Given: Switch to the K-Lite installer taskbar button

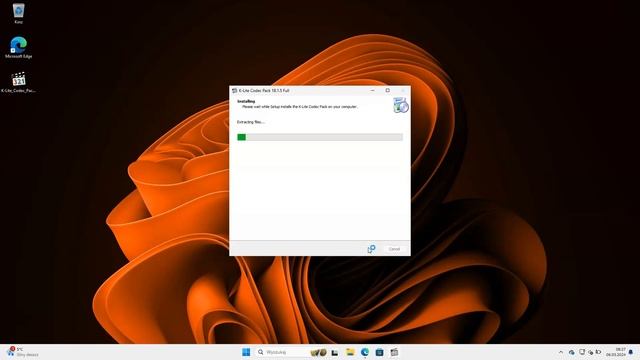Looking at the screenshot, I should click(x=394, y=352).
